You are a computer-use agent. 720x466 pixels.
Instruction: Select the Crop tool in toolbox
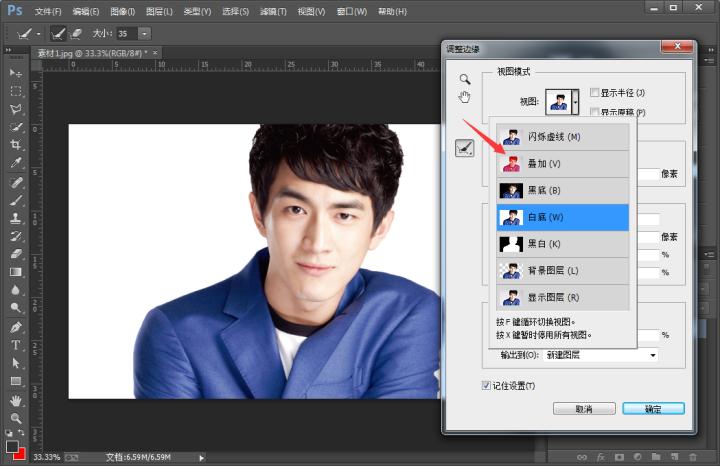pyautogui.click(x=16, y=145)
